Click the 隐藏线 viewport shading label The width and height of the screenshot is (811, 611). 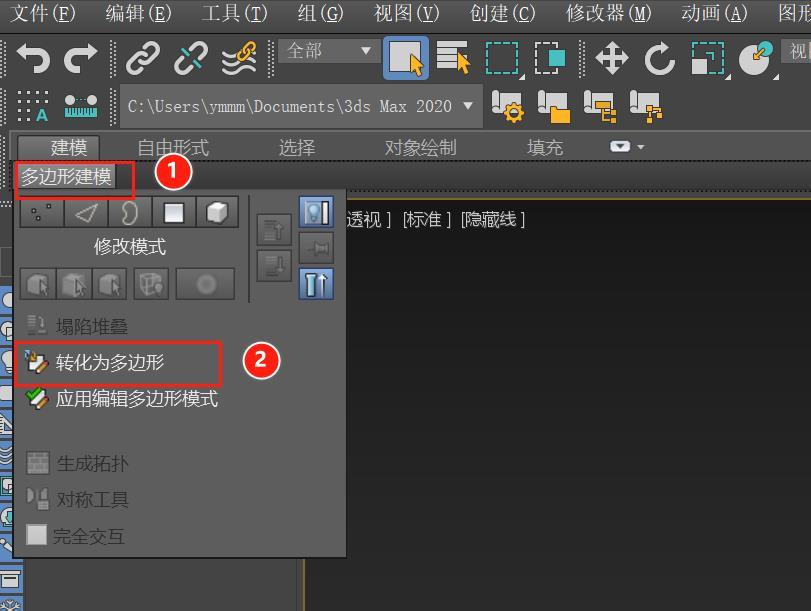pyautogui.click(x=492, y=219)
